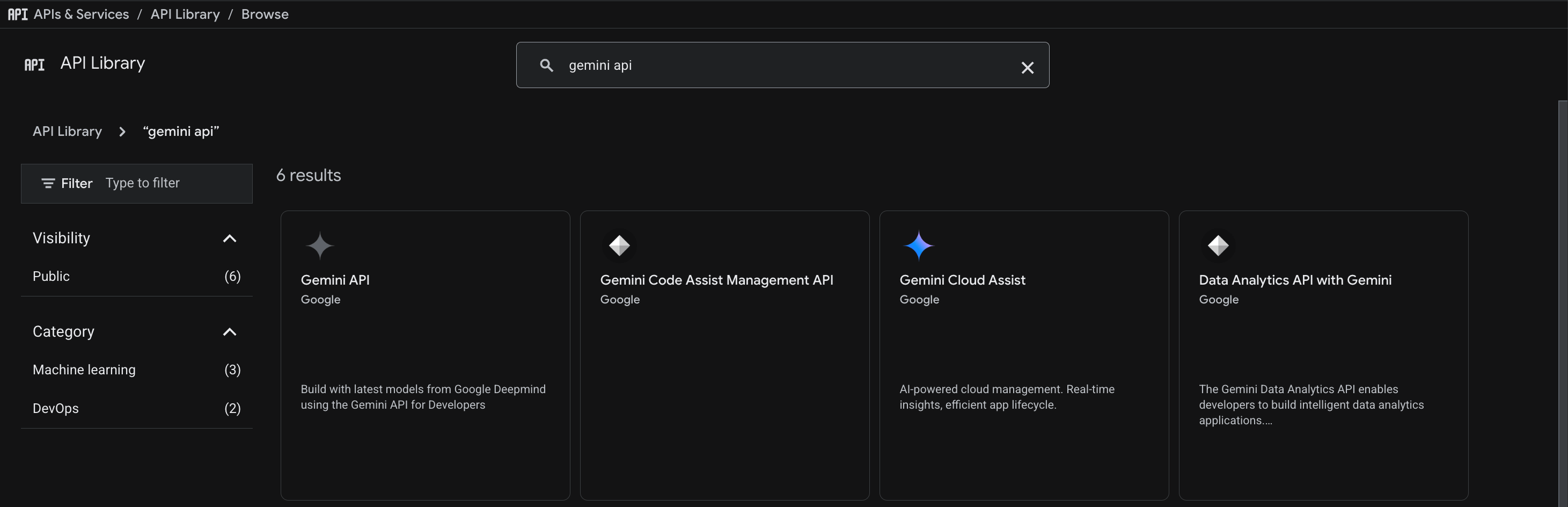The image size is (1568, 507).
Task: Click the vertical scrollbar on the right edge
Action: click(1563, 303)
